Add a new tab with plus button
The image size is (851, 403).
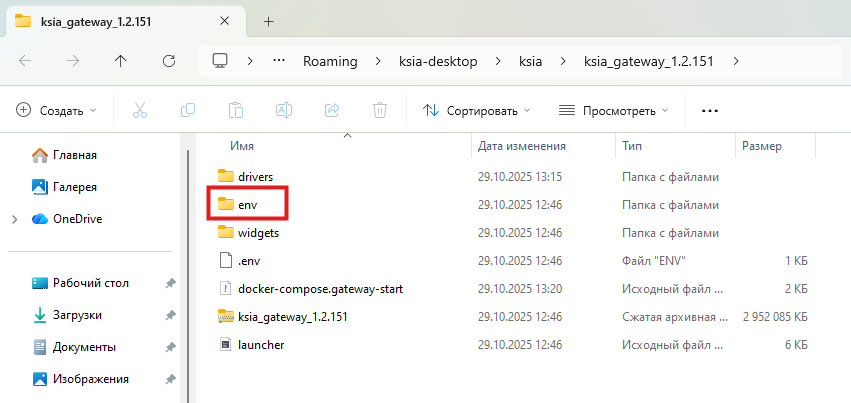point(268,20)
